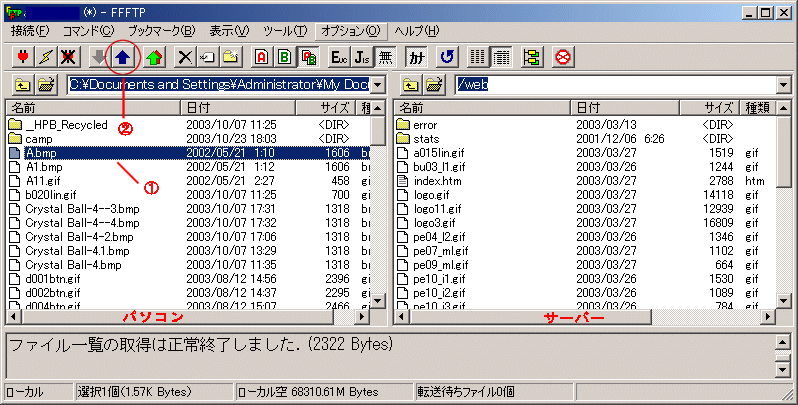Click the Rename toolbar icon
798x405 pixels.
click(208, 57)
